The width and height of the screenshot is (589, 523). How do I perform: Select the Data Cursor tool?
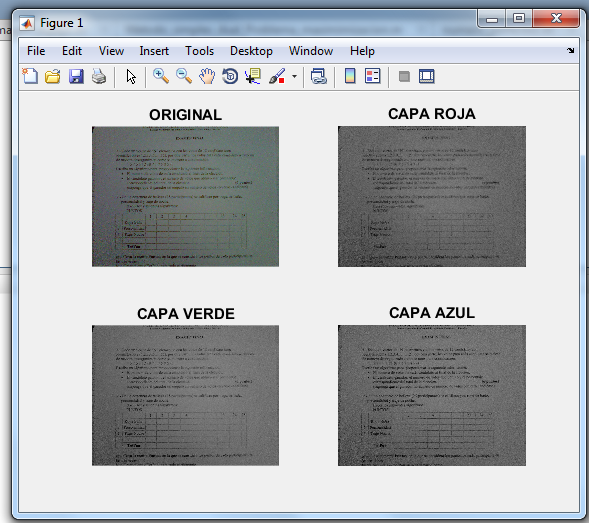(253, 76)
